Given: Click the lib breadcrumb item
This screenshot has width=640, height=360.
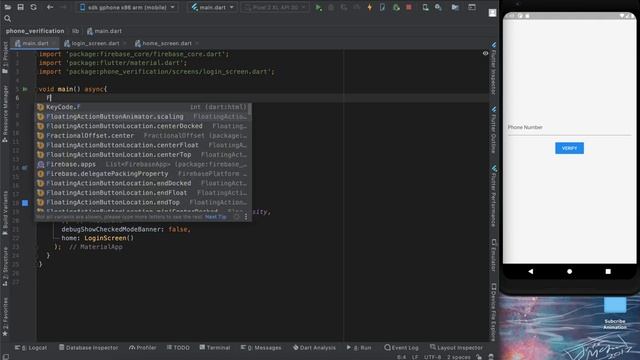Looking at the screenshot, I should click(76, 31).
